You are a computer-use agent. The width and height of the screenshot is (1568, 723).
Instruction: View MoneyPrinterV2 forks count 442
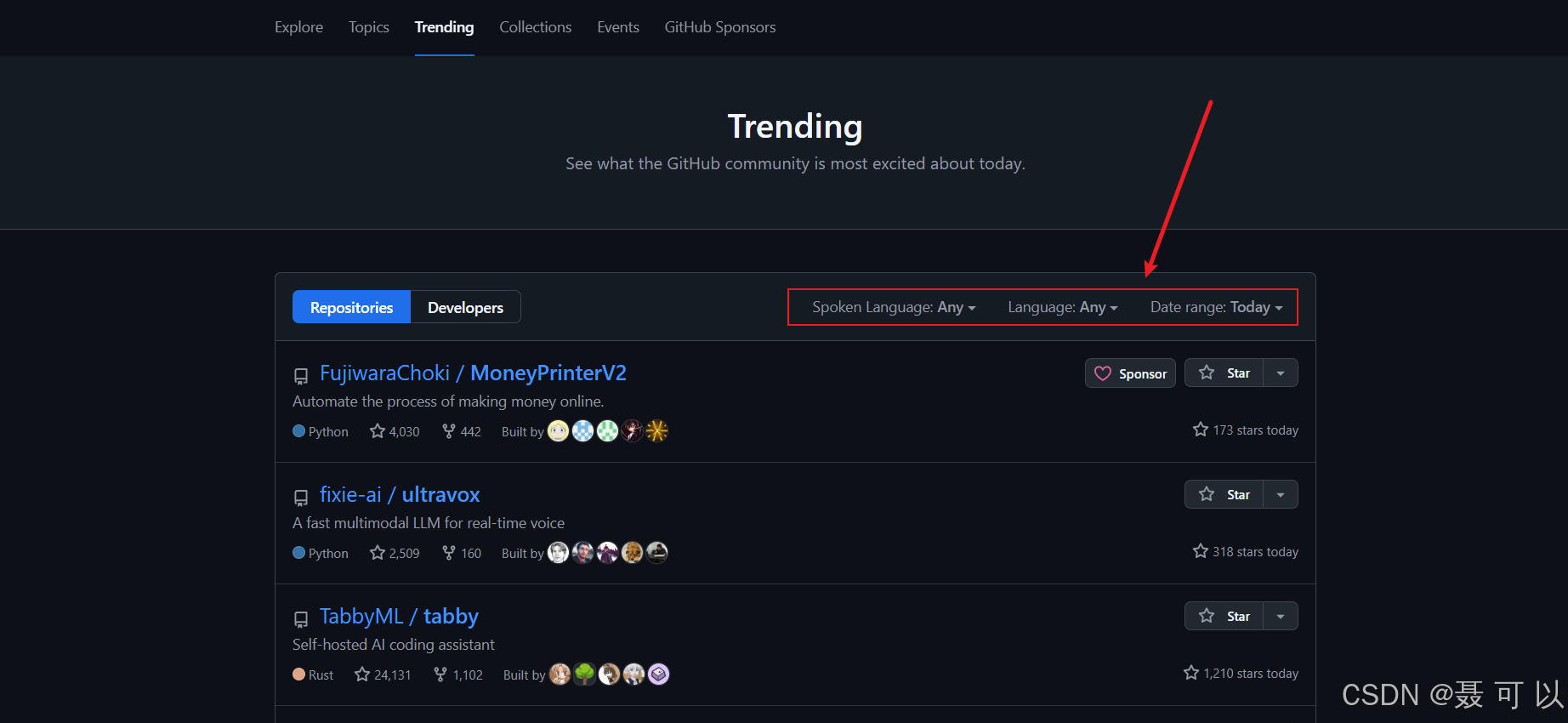pyautogui.click(x=462, y=431)
